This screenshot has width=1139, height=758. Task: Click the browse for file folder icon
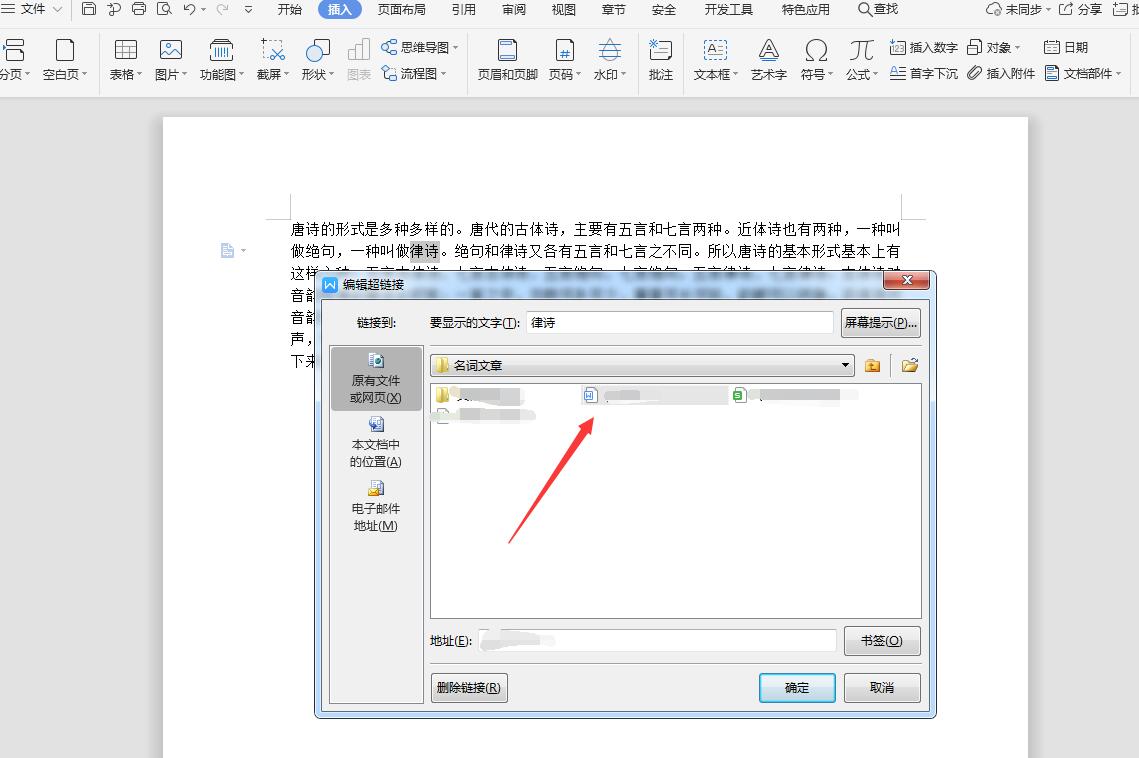(x=909, y=366)
